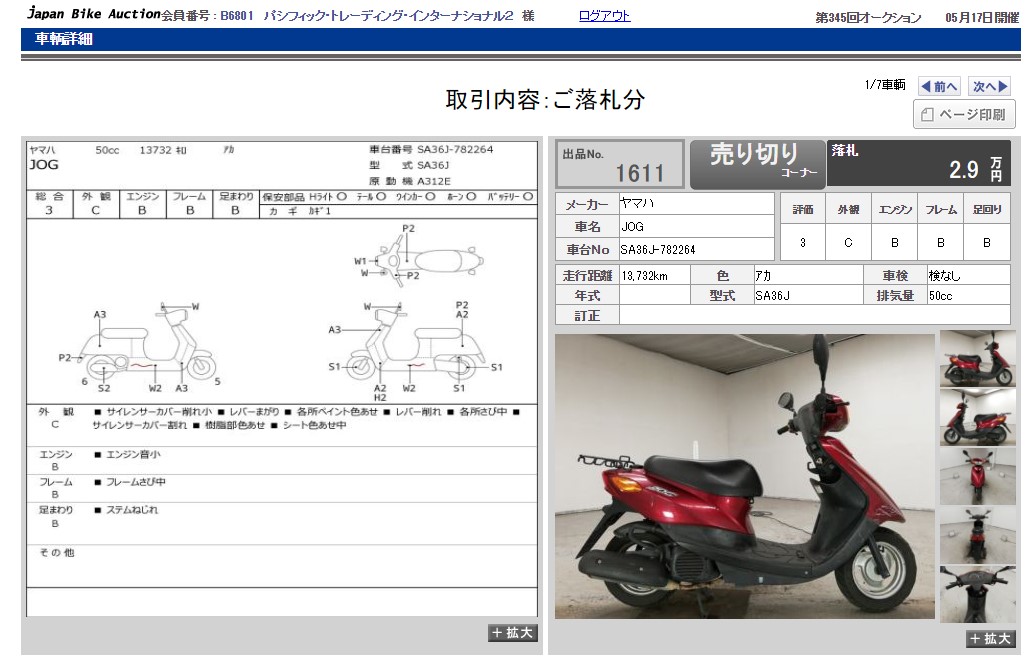Select the front-view scooter thumbnail
This screenshot has height=663, width=1033.
coord(978,476)
